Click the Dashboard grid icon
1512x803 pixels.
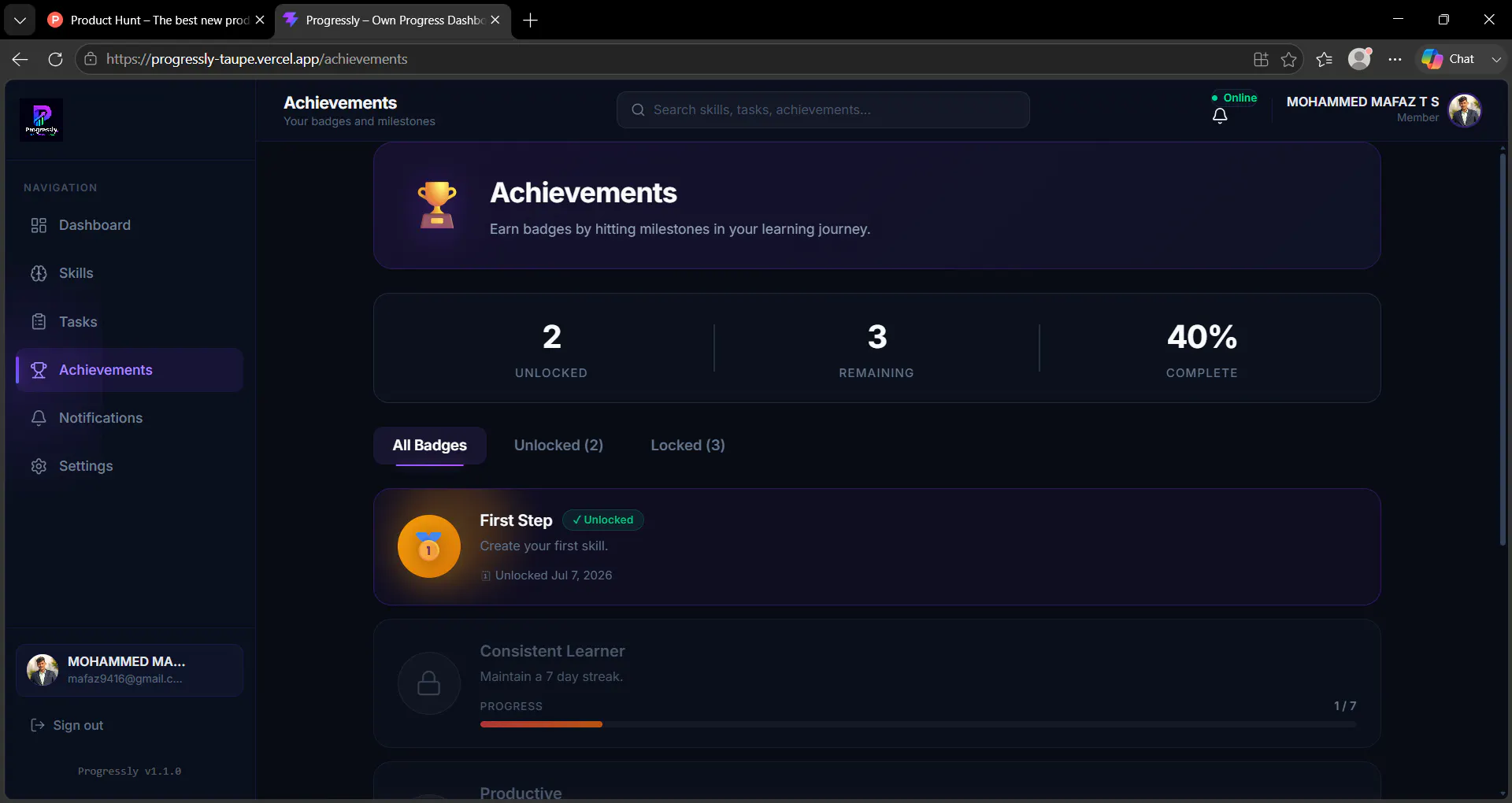(x=39, y=225)
